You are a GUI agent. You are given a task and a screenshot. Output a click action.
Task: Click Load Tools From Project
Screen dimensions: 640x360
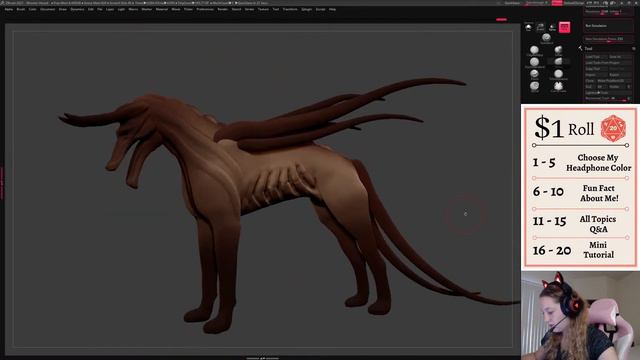coord(608,63)
